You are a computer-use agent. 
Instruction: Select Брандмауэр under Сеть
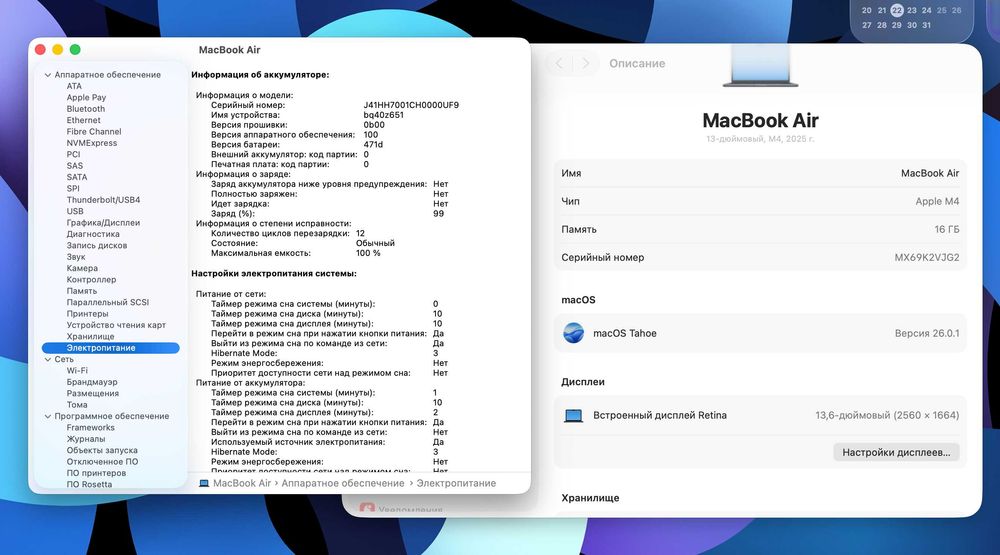(x=92, y=382)
